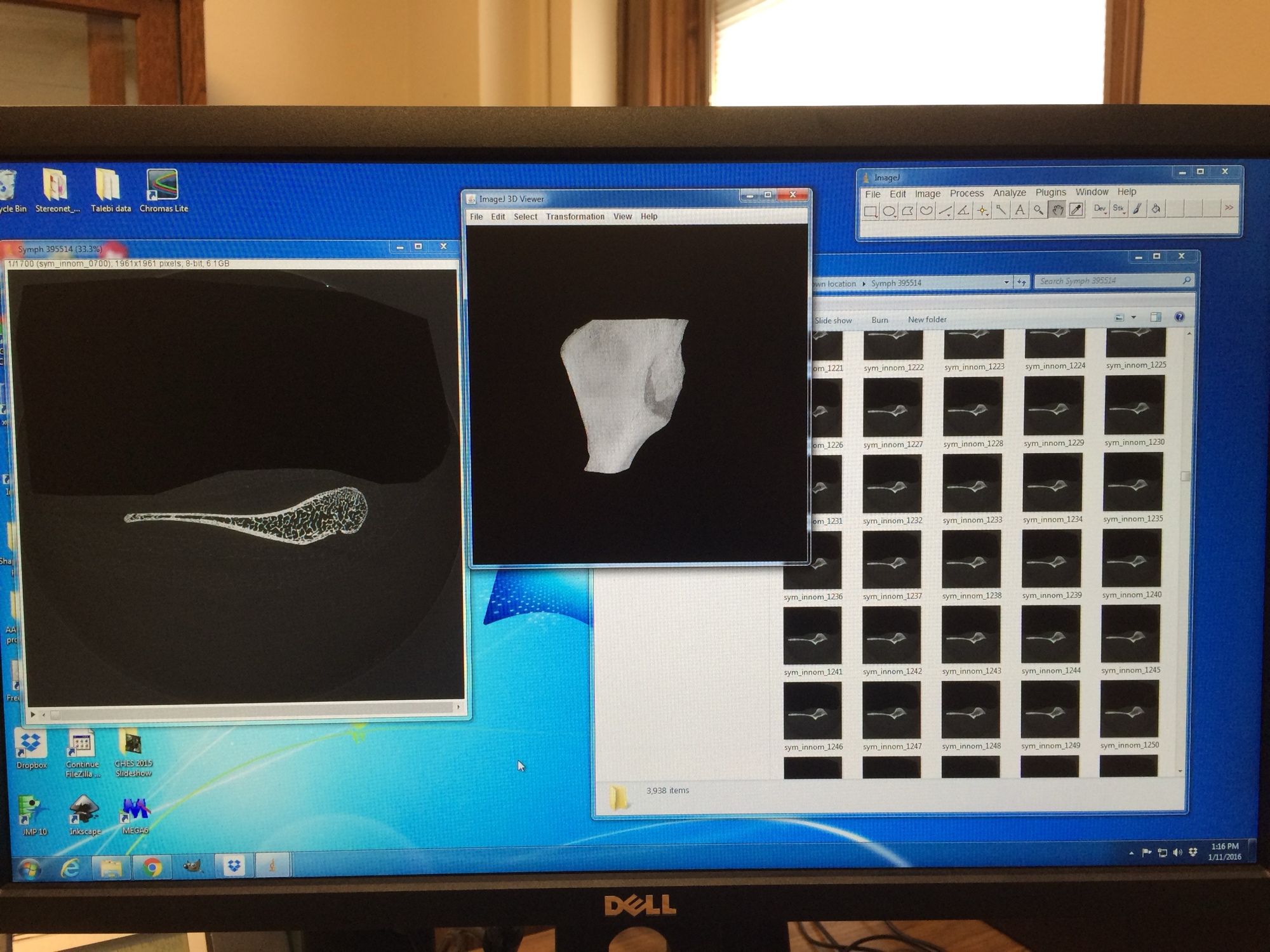Open the Plugins menu in ImageJ
This screenshot has width=1270, height=952.
pyautogui.click(x=1050, y=192)
